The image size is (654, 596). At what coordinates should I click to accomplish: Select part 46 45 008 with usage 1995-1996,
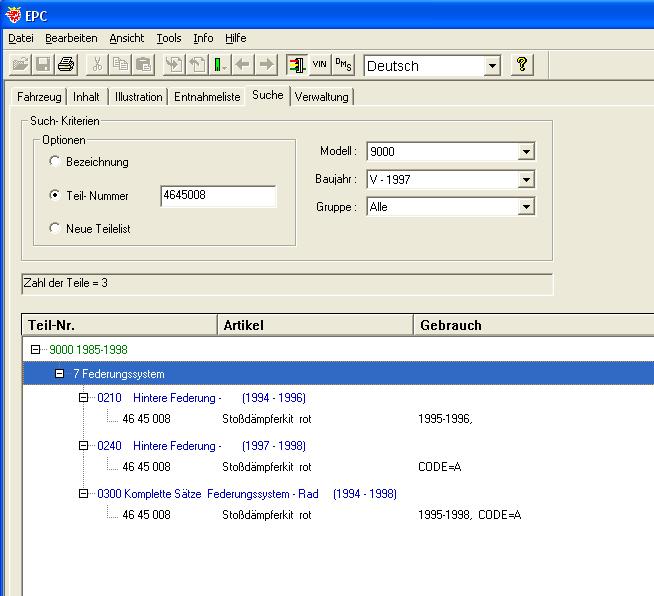(146, 419)
